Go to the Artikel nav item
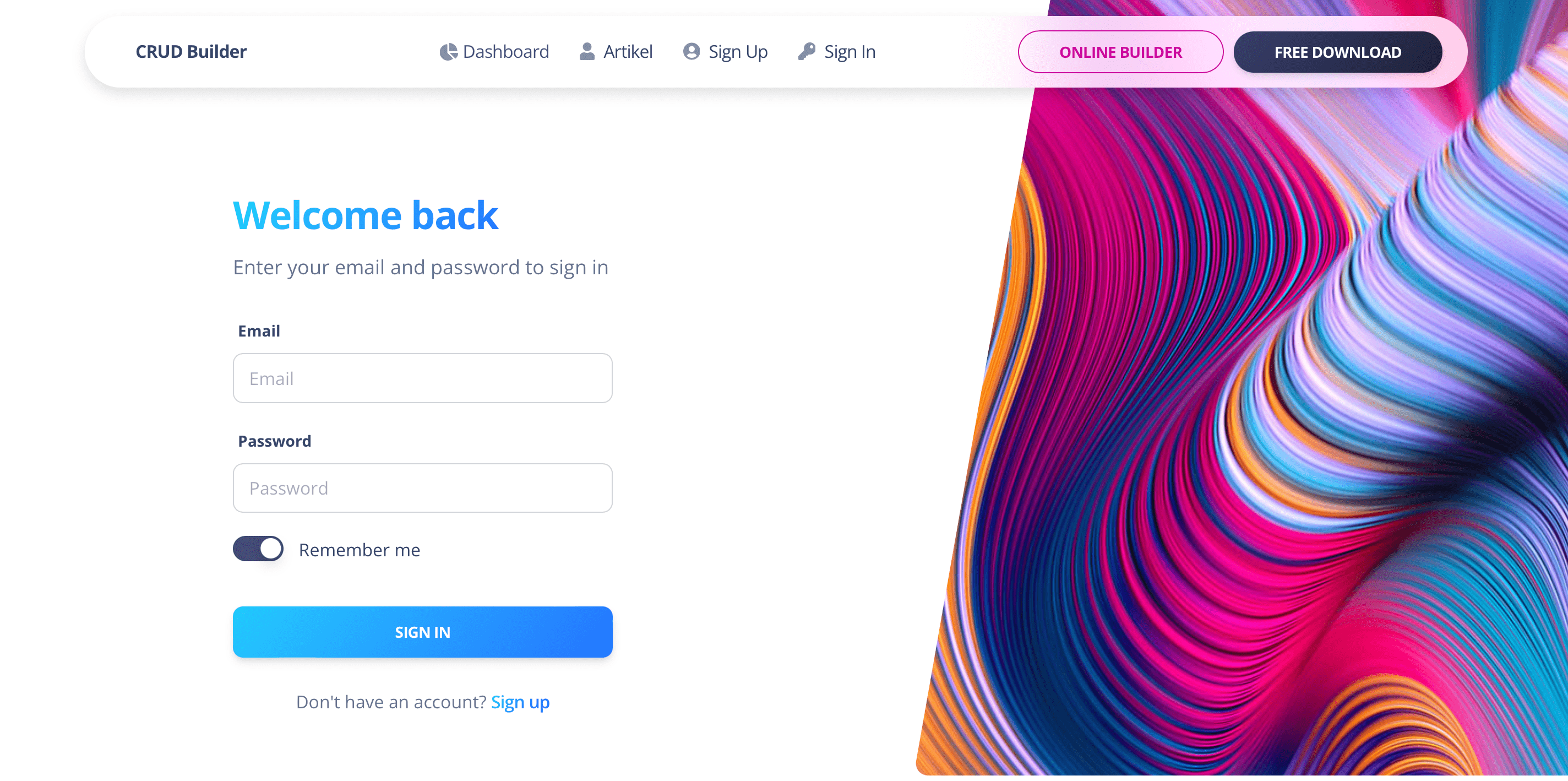The height and width of the screenshot is (781, 1568). pyautogui.click(x=628, y=52)
